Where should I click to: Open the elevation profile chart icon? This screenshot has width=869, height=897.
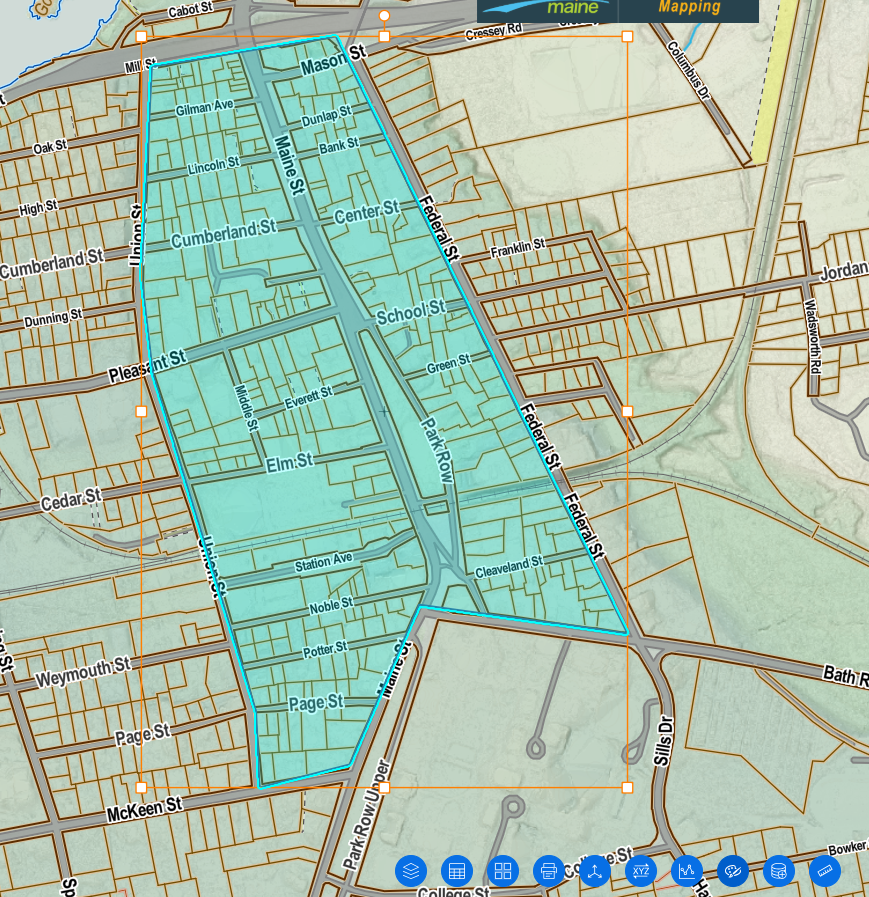[x=686, y=871]
